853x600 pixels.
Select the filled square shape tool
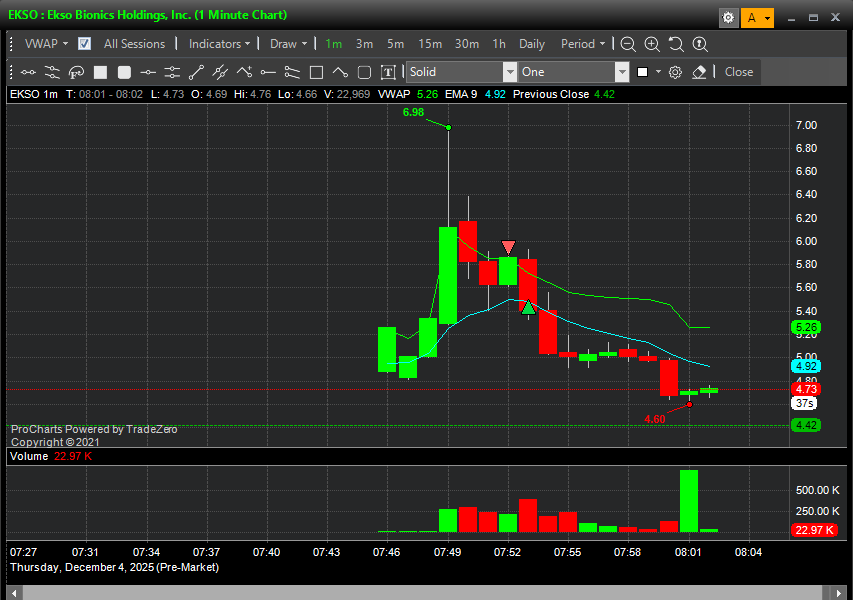point(100,72)
